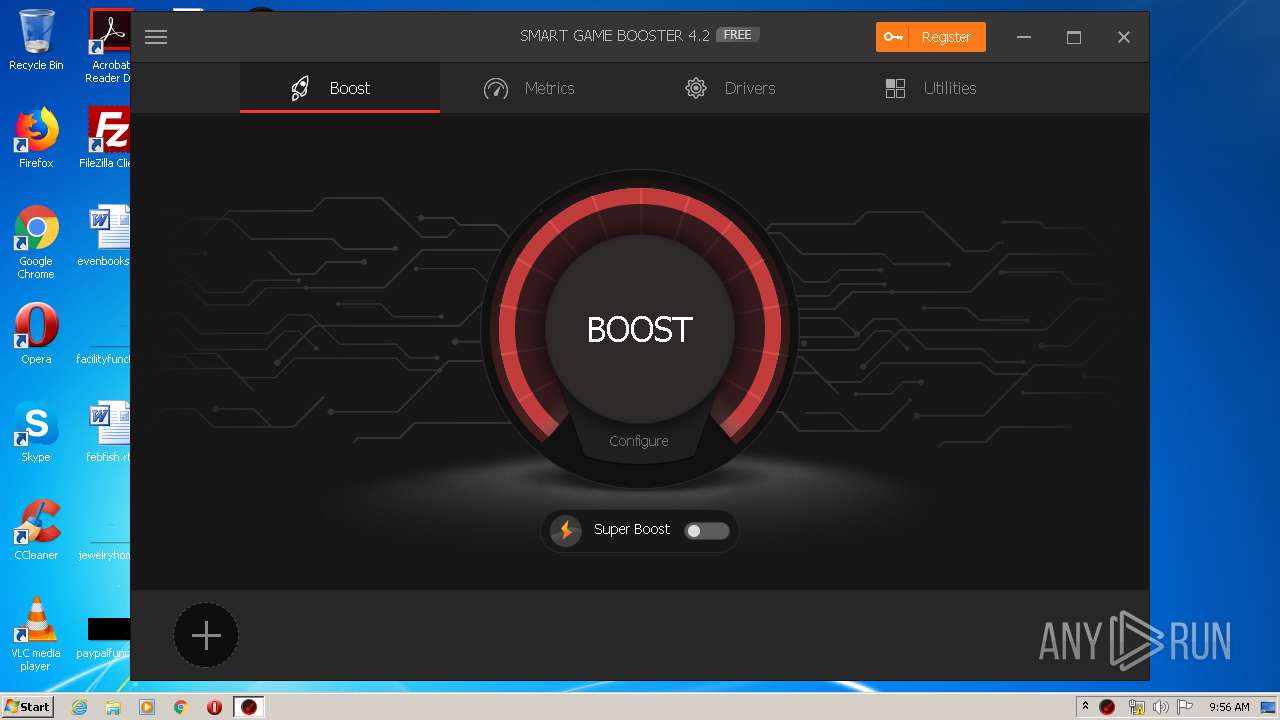Close the Smart Game Booster window
The image size is (1280, 720).
click(x=1124, y=37)
